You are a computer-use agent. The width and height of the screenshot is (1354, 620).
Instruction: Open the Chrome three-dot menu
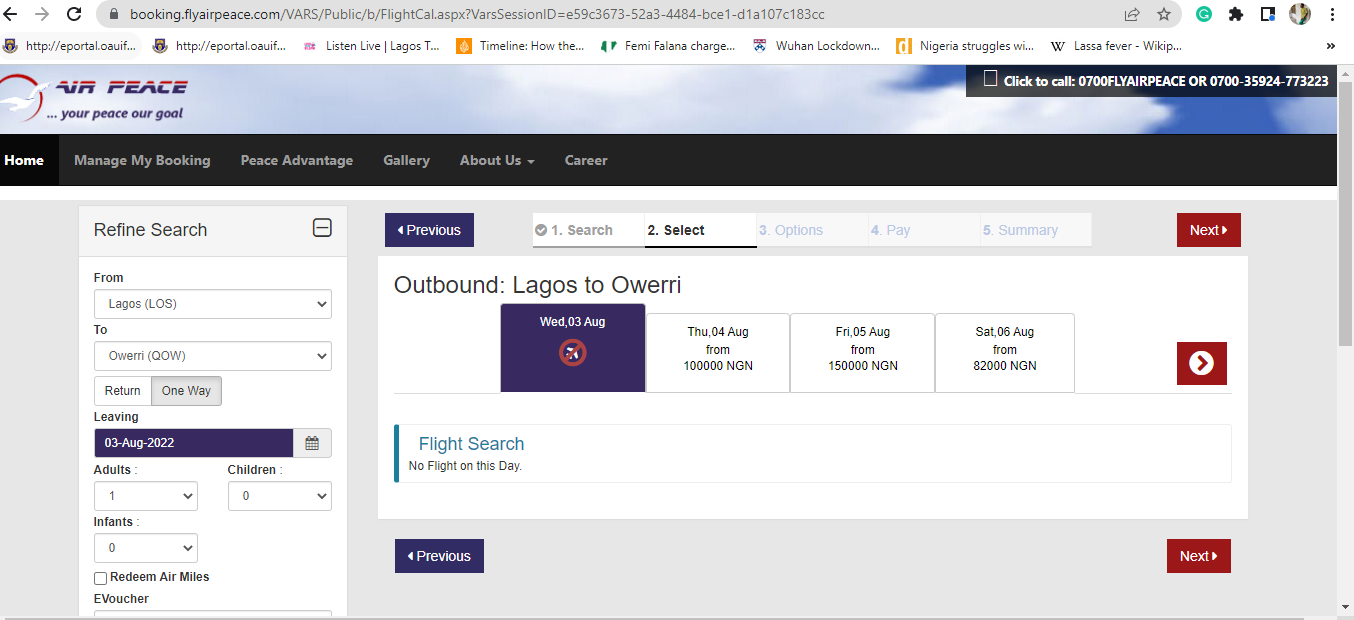pos(1333,14)
